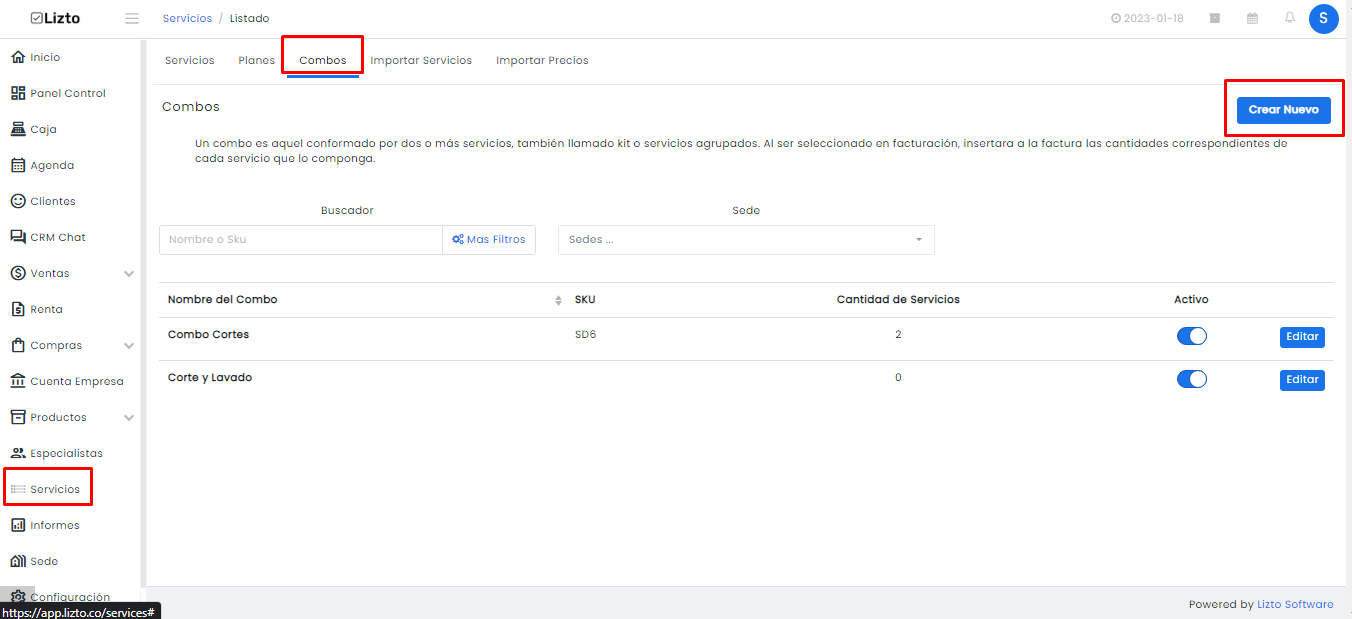Click Editar for Combo Cortes
1352x619 pixels.
[x=1302, y=337]
